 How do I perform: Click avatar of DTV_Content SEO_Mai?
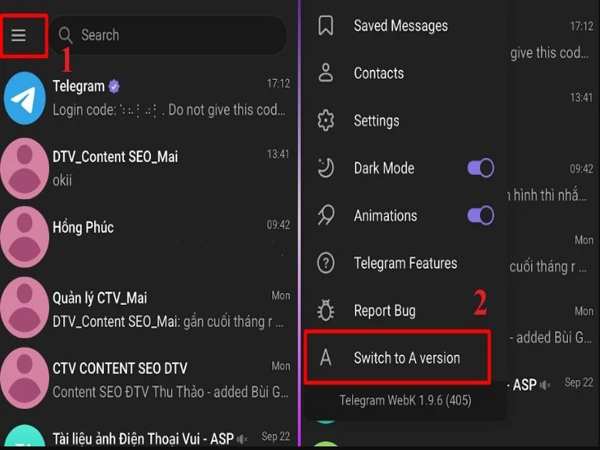pyautogui.click(x=25, y=169)
